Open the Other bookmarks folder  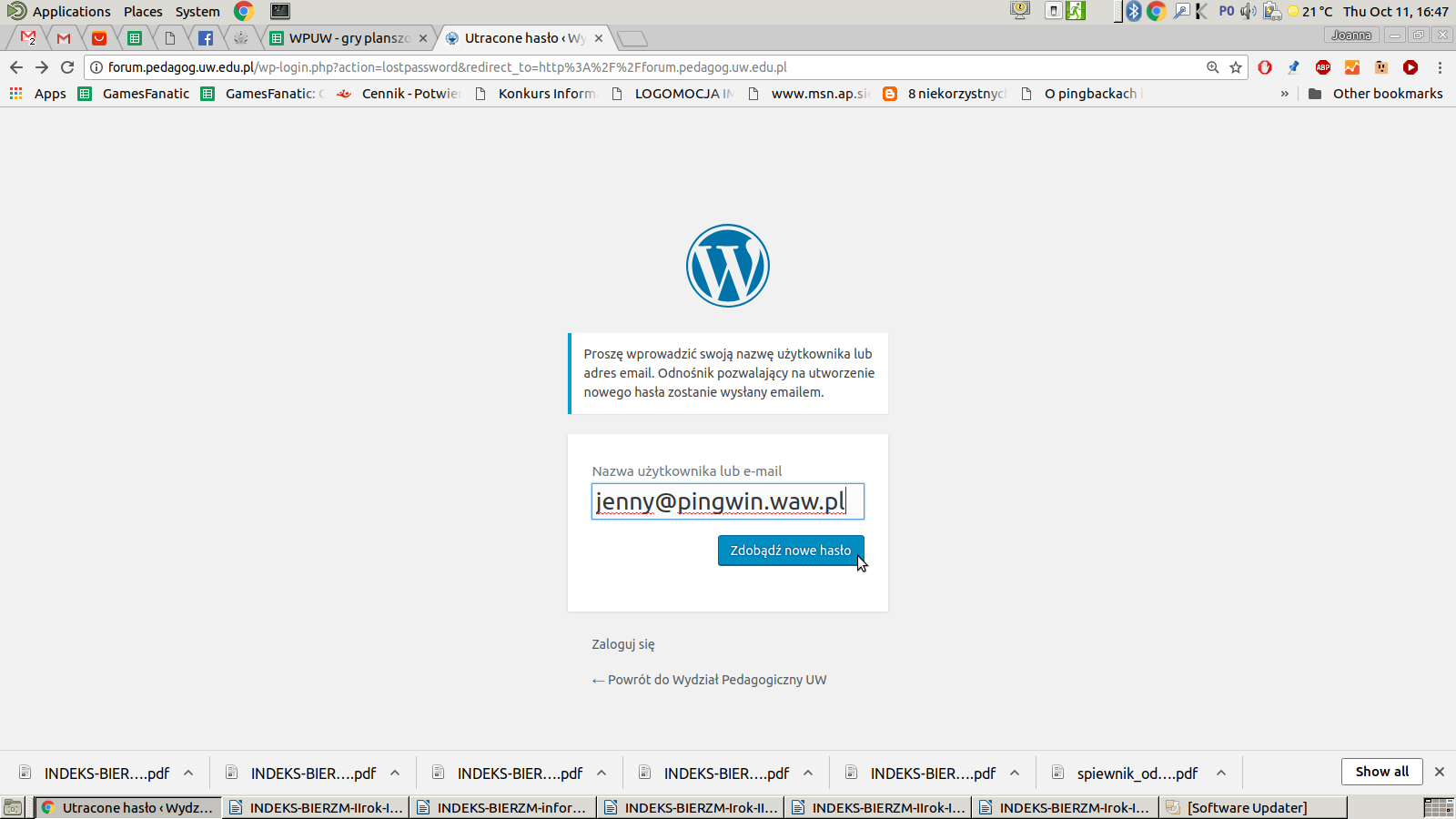(x=1375, y=94)
